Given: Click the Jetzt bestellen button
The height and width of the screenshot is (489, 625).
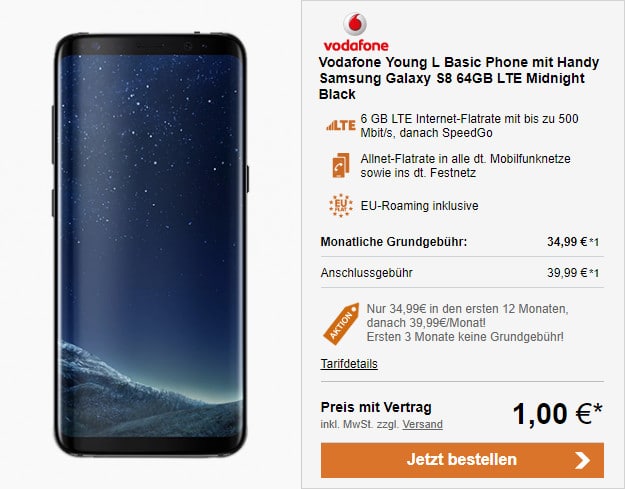Looking at the screenshot, I should coord(462,460).
